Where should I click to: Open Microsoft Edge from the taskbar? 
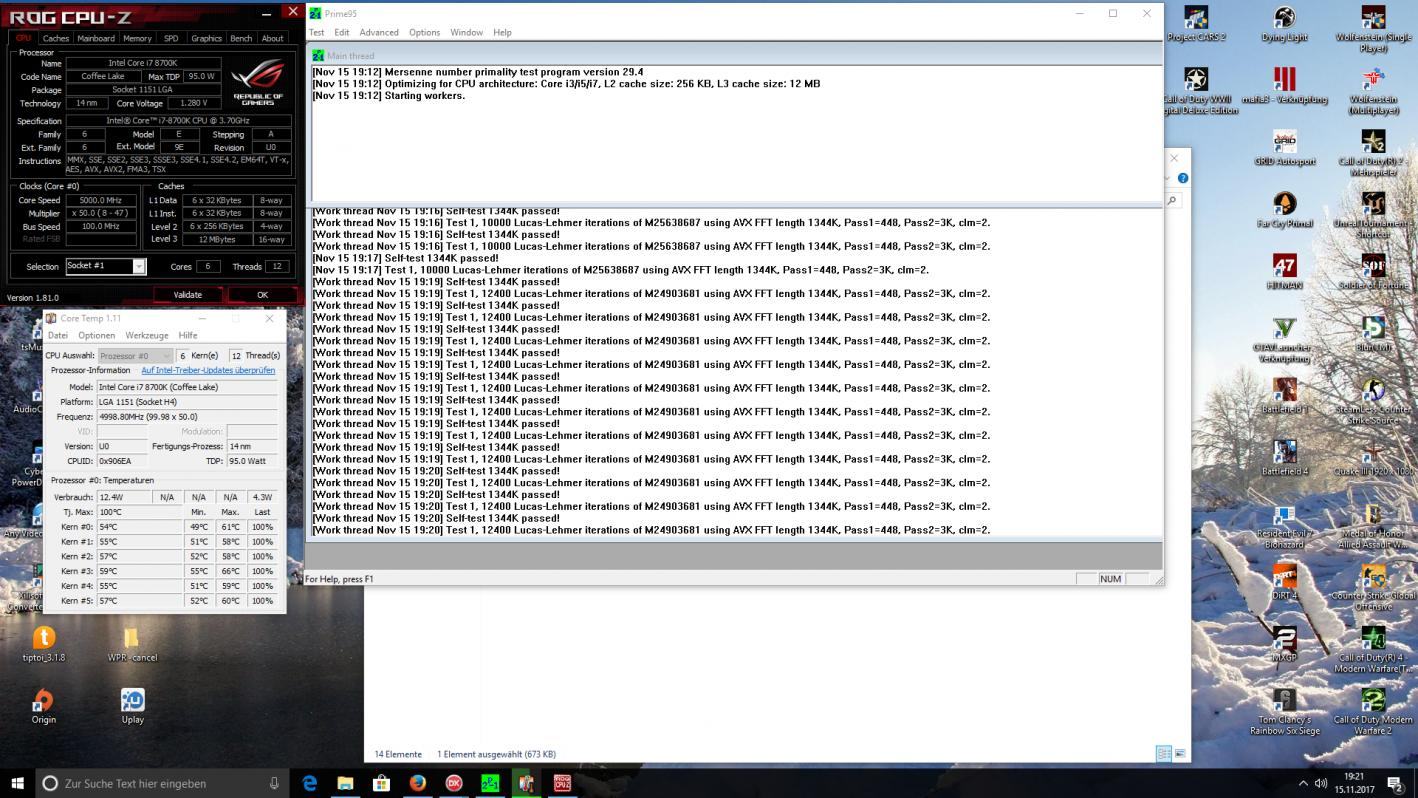click(310, 783)
